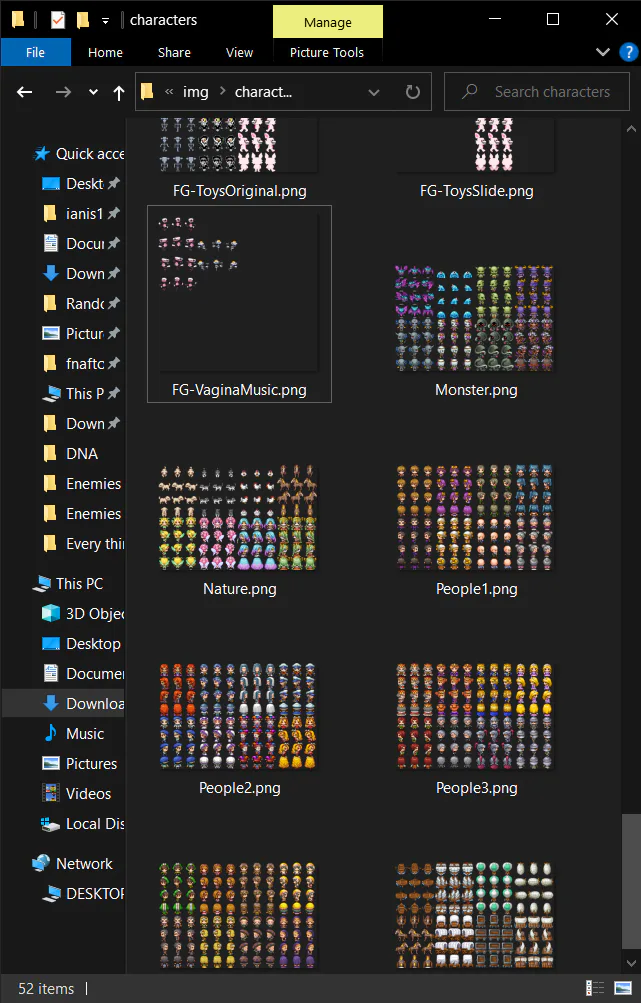Viewport: 641px width, 1003px height.
Task: Open the pinned Pictures item in Quick access
Action: (x=81, y=333)
